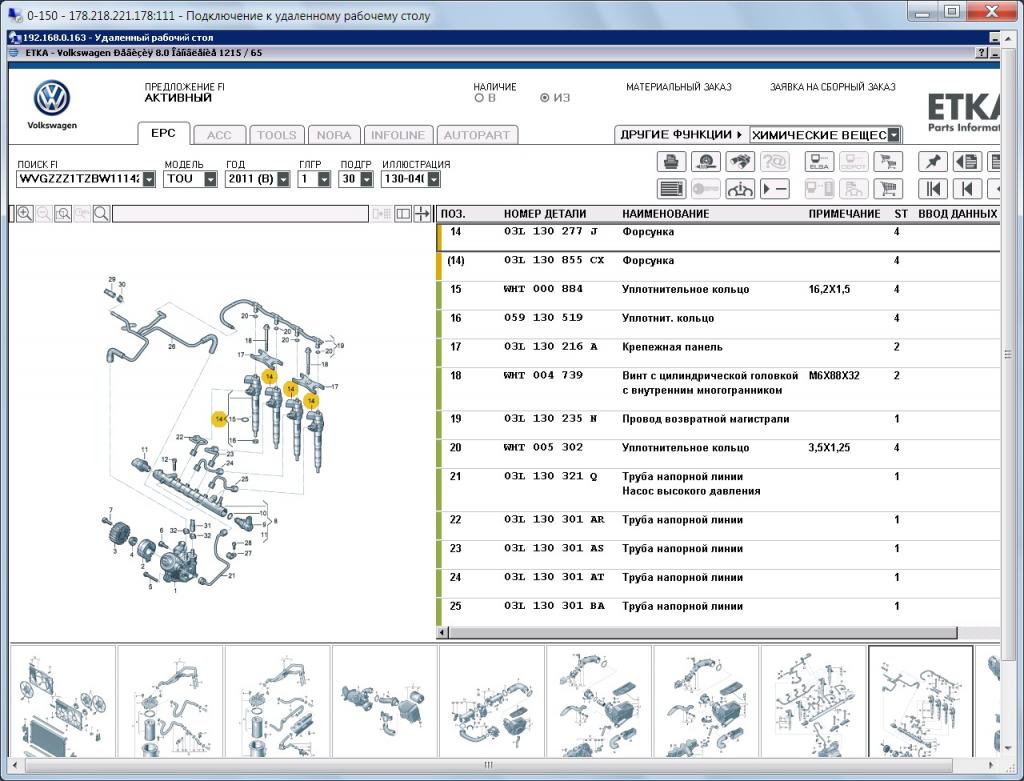Click the ETKA help question mark
Viewport: 1024px width, 781px height.
point(982,53)
